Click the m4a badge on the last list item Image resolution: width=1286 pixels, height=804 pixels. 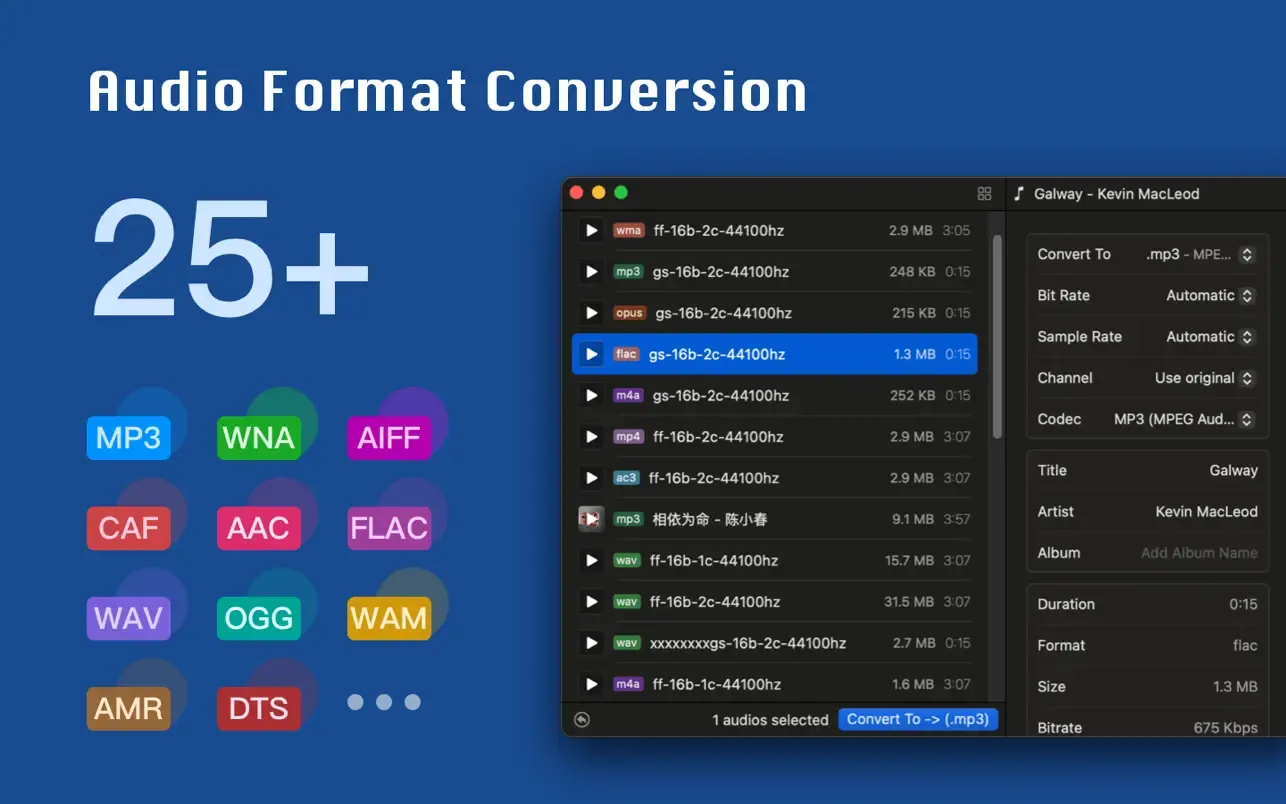click(627, 684)
